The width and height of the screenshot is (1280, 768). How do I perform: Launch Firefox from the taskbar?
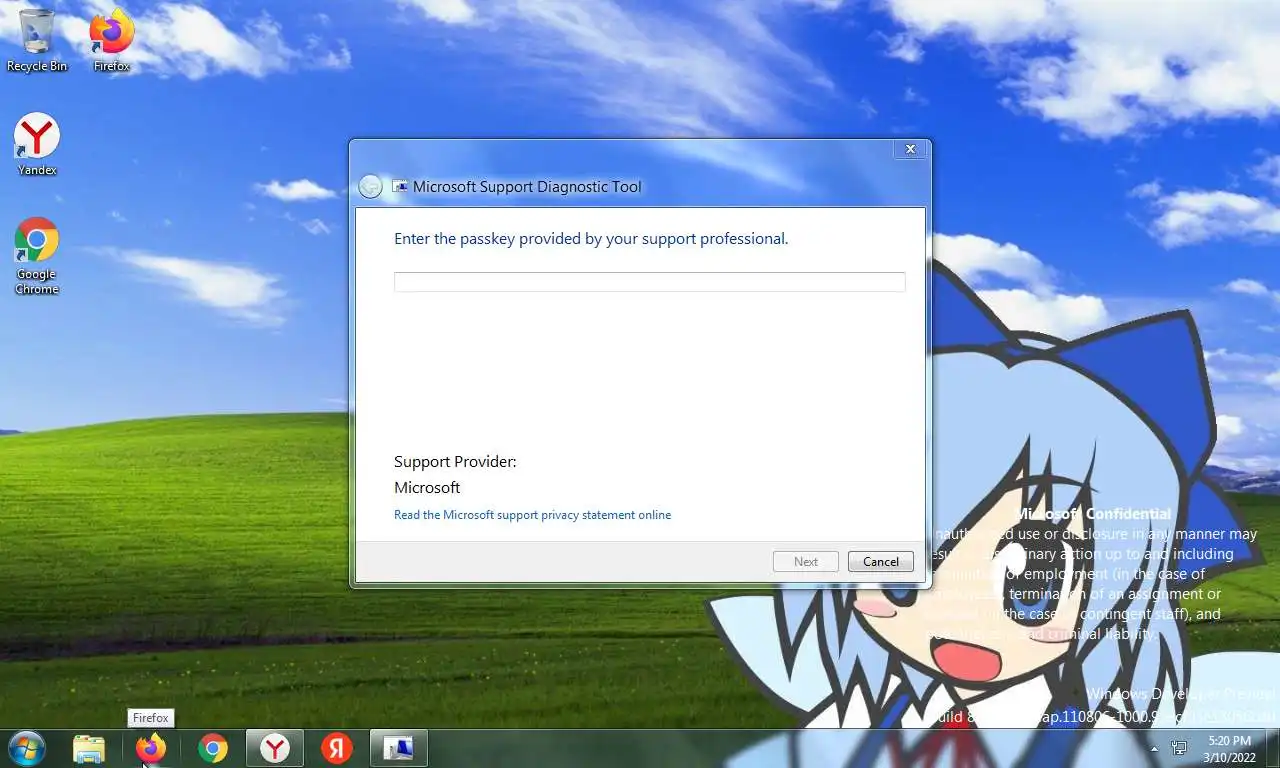[x=151, y=748]
